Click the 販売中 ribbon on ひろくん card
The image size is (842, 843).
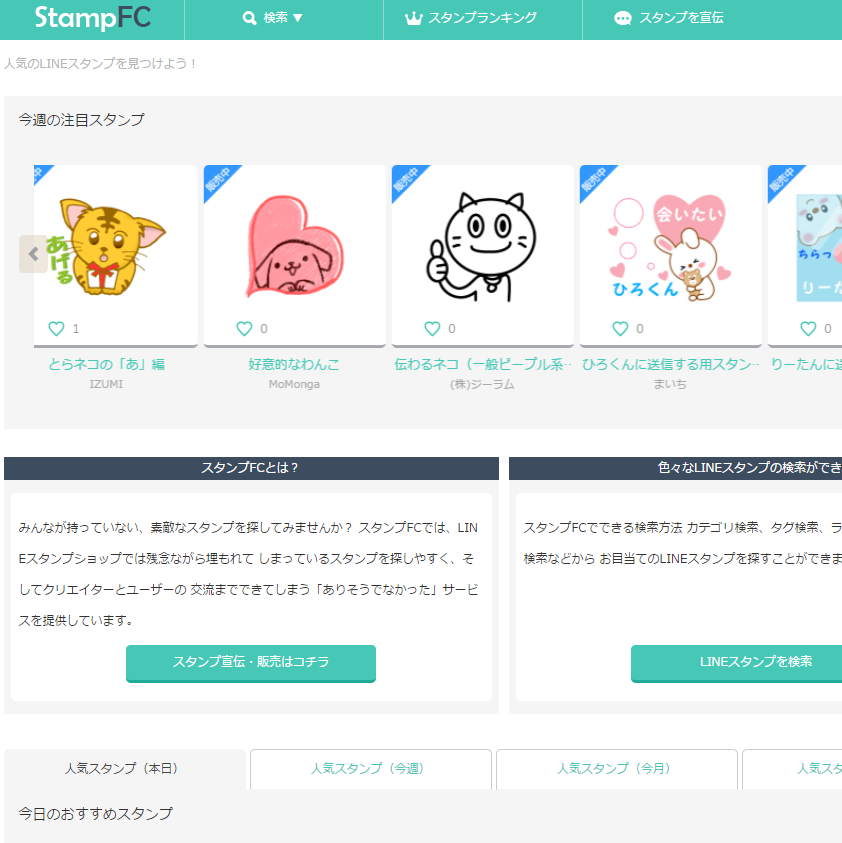tap(595, 181)
